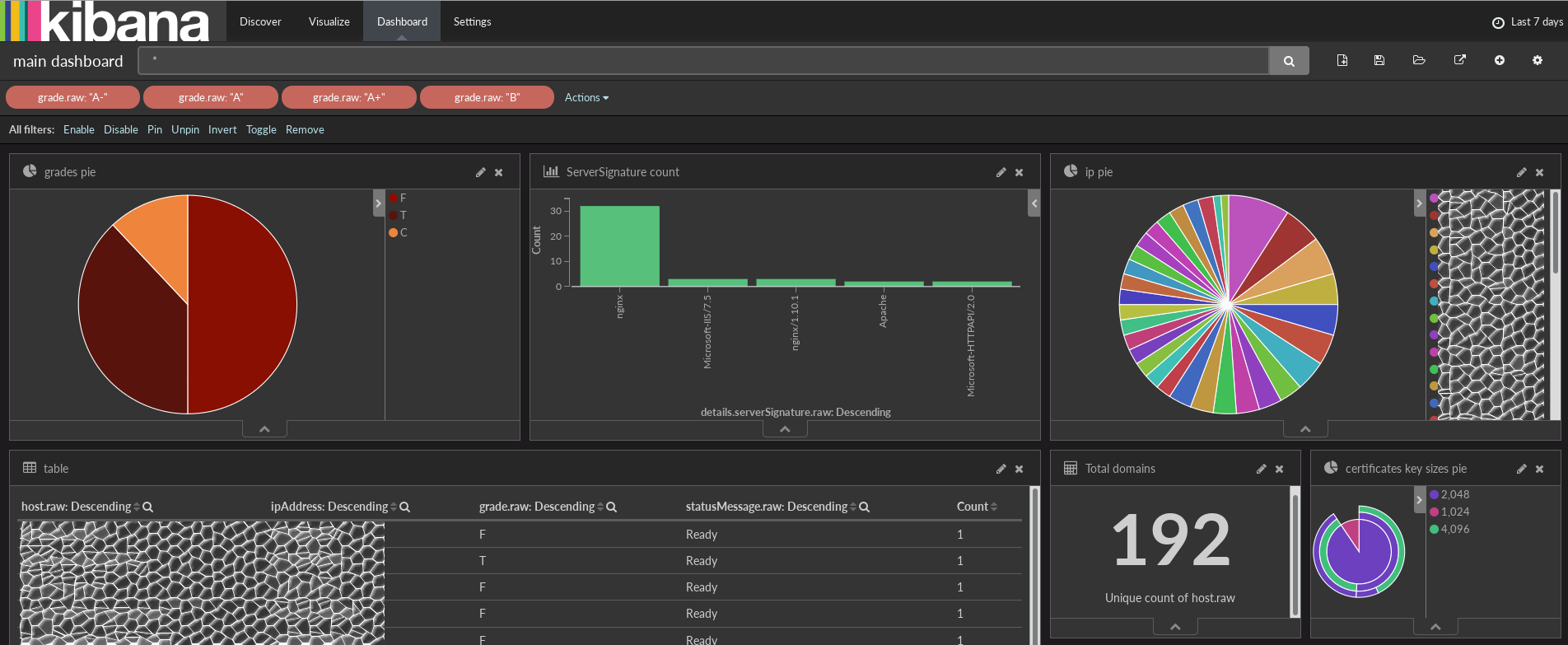Filter by statusMessage.raw column magnifier icon
Viewport: 1568px width, 645px height.
click(x=865, y=507)
